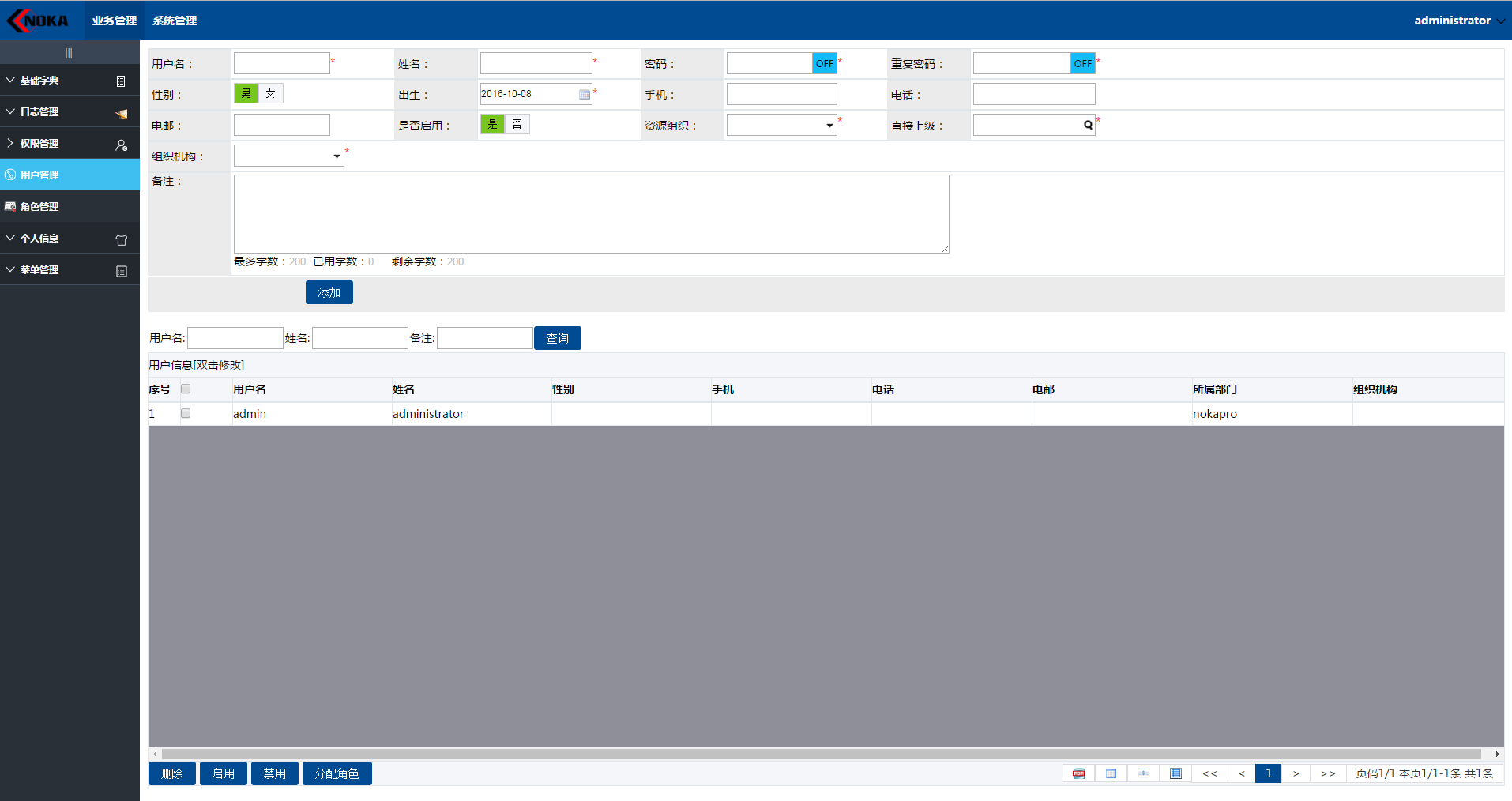Check the admin row checkbox
The height and width of the screenshot is (801, 1512).
tap(185, 412)
